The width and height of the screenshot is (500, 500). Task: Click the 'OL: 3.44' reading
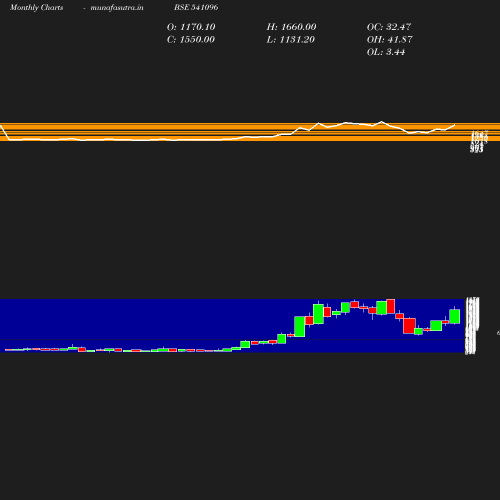386,52
